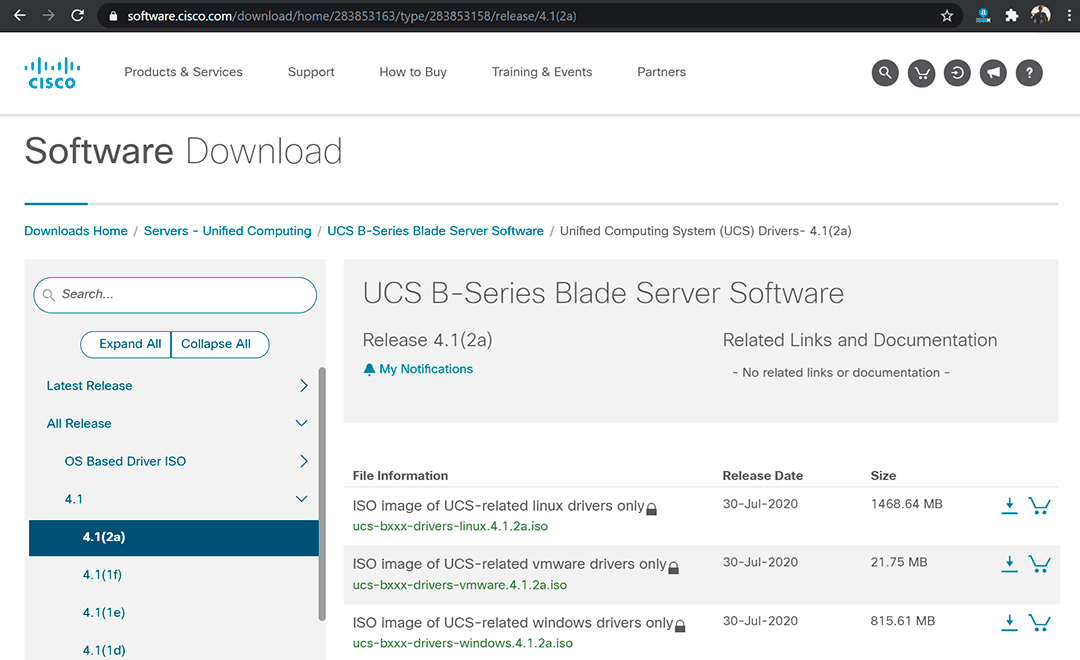Open help using the question mark icon

[1029, 72]
